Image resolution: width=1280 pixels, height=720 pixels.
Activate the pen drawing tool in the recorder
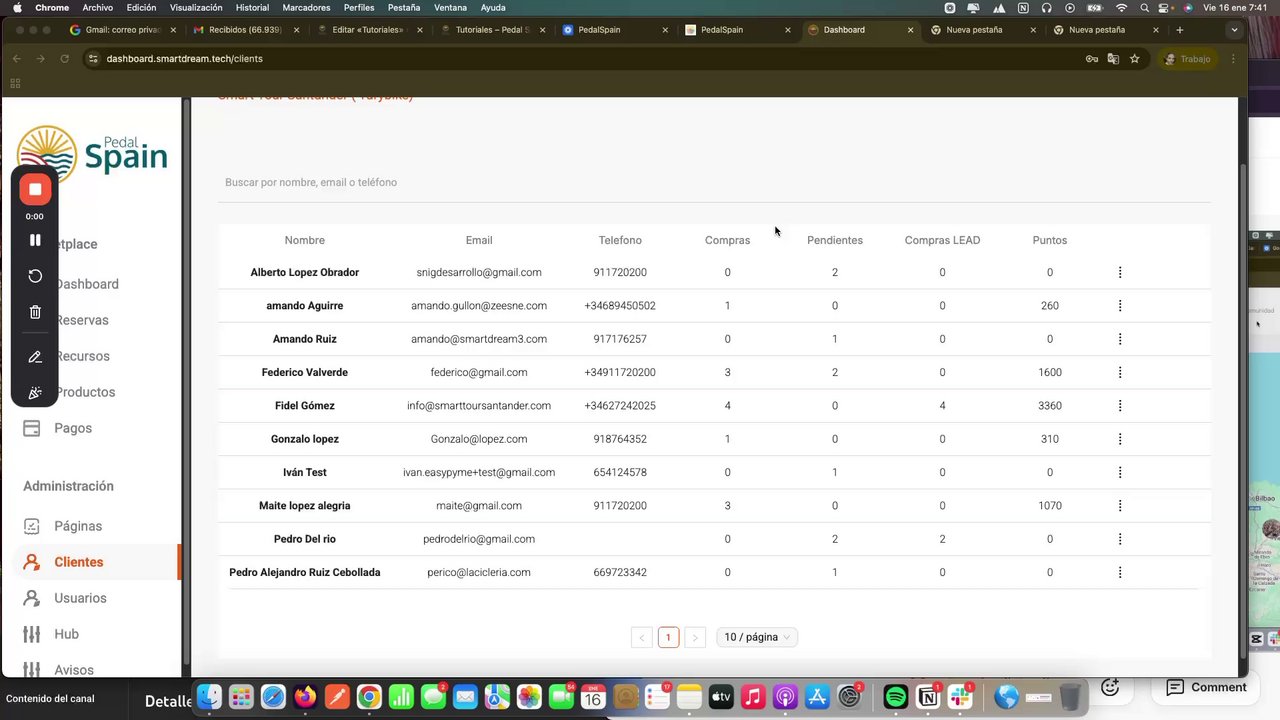[x=35, y=357]
